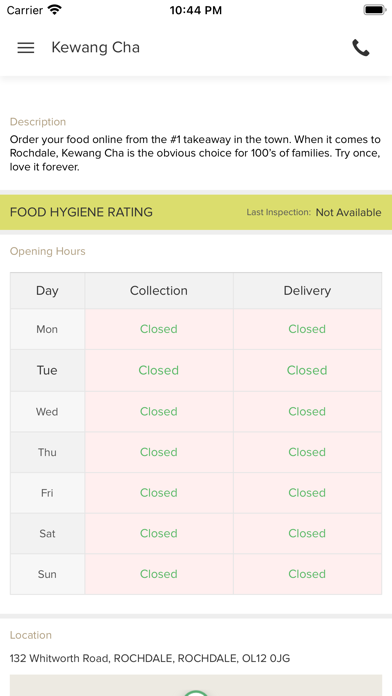The height and width of the screenshot is (696, 392).
Task: Tap Friday's Collection Closed cell
Action: 159,493
